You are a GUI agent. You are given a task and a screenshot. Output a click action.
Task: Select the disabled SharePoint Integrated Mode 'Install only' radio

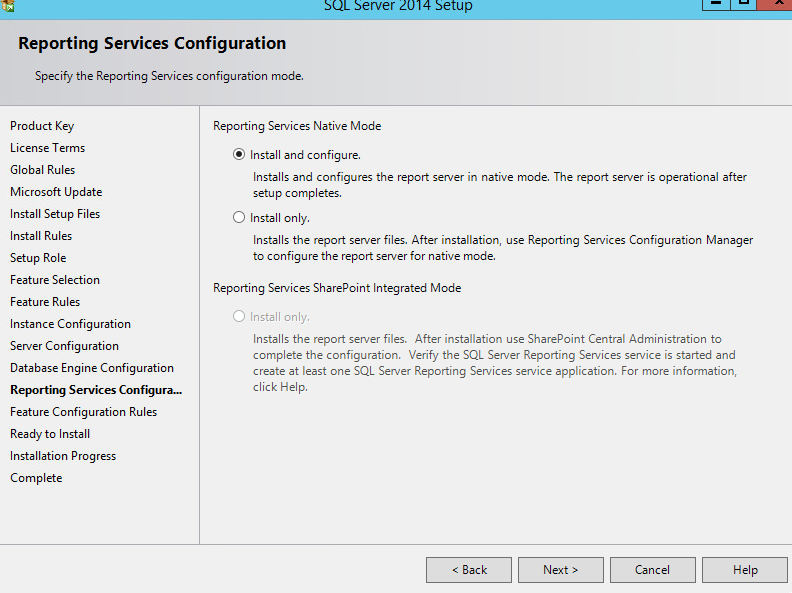(x=239, y=317)
